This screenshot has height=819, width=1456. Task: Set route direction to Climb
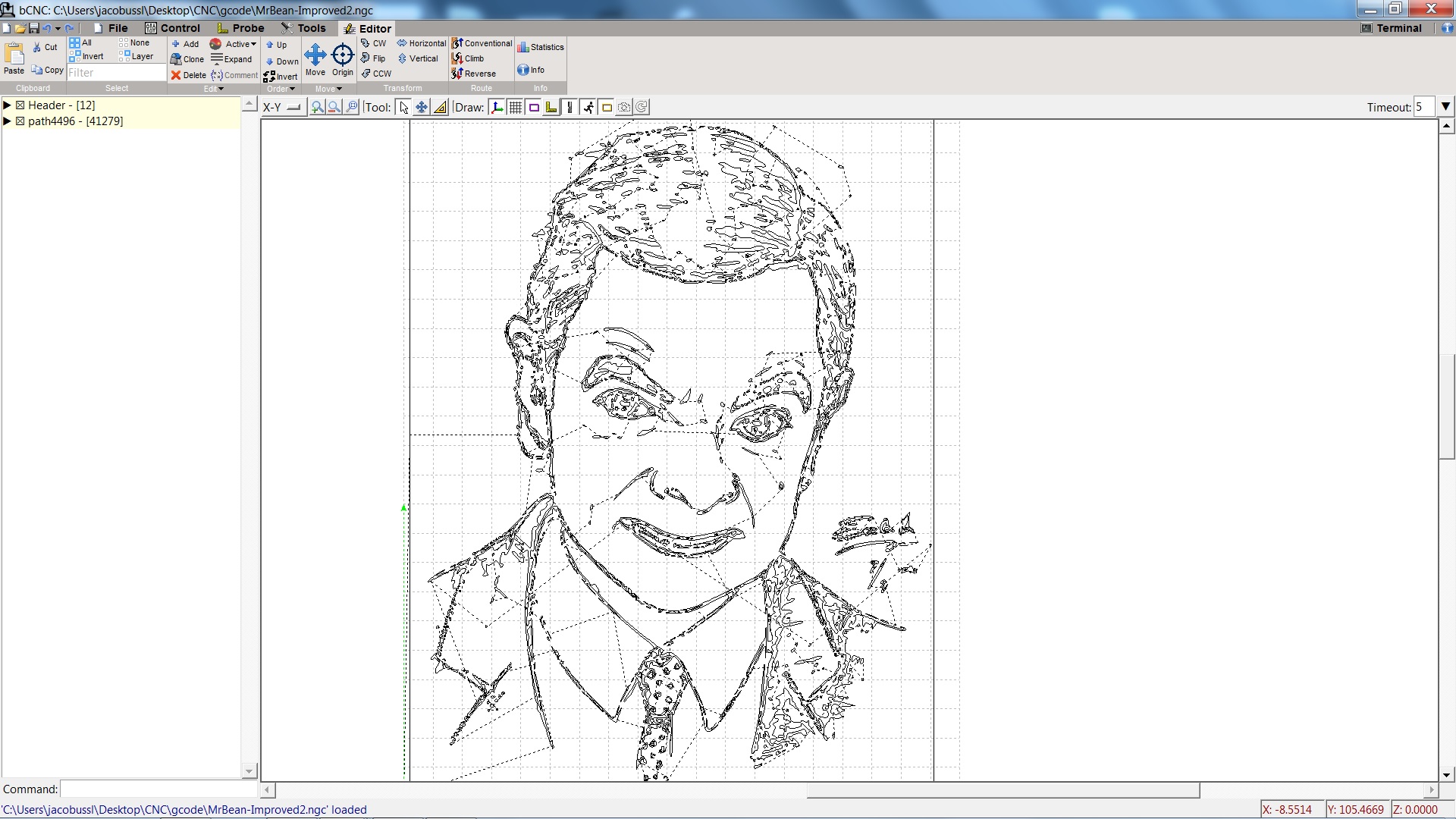[468, 58]
